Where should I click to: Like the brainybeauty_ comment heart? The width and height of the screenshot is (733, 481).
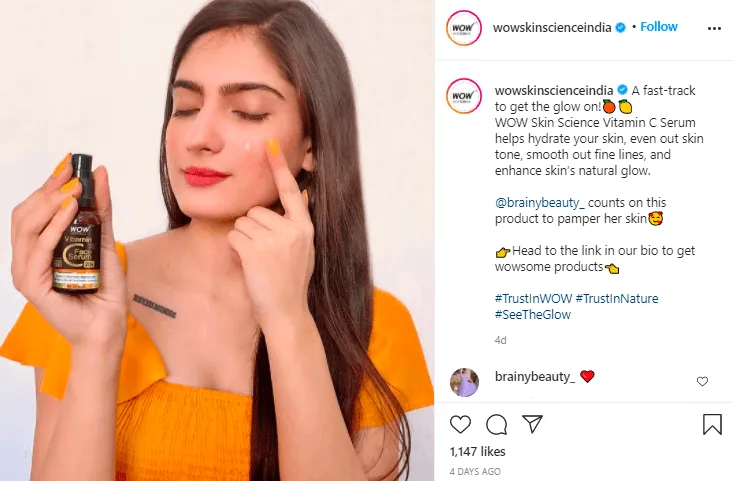pyautogui.click(x=702, y=381)
